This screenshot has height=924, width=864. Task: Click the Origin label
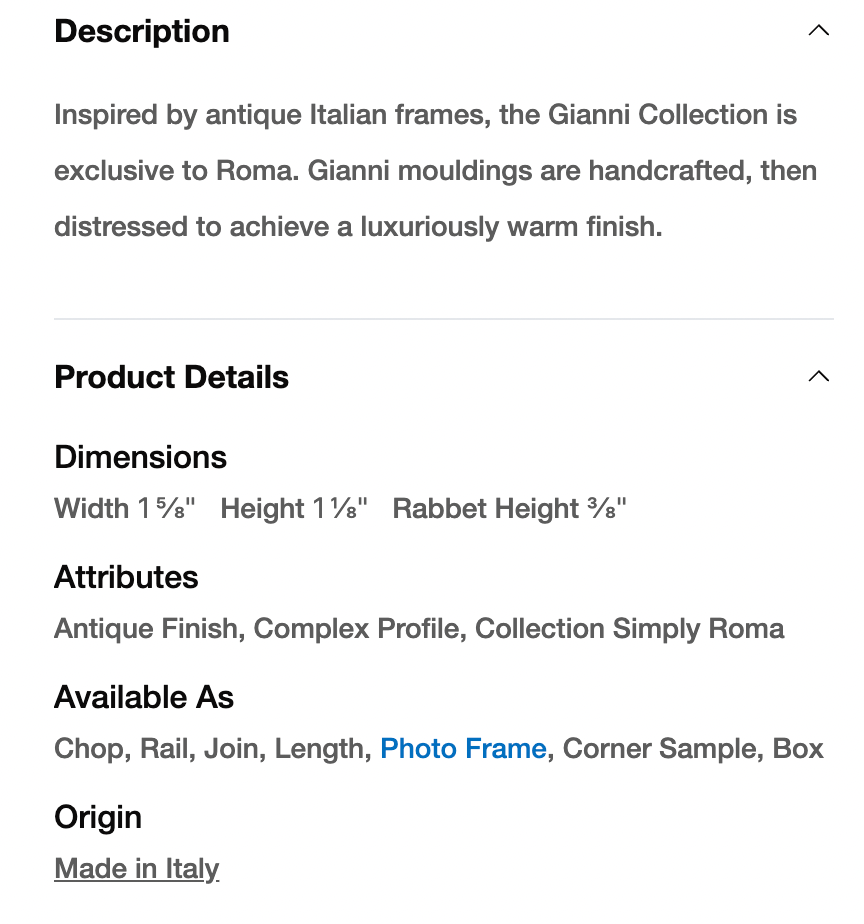98,817
